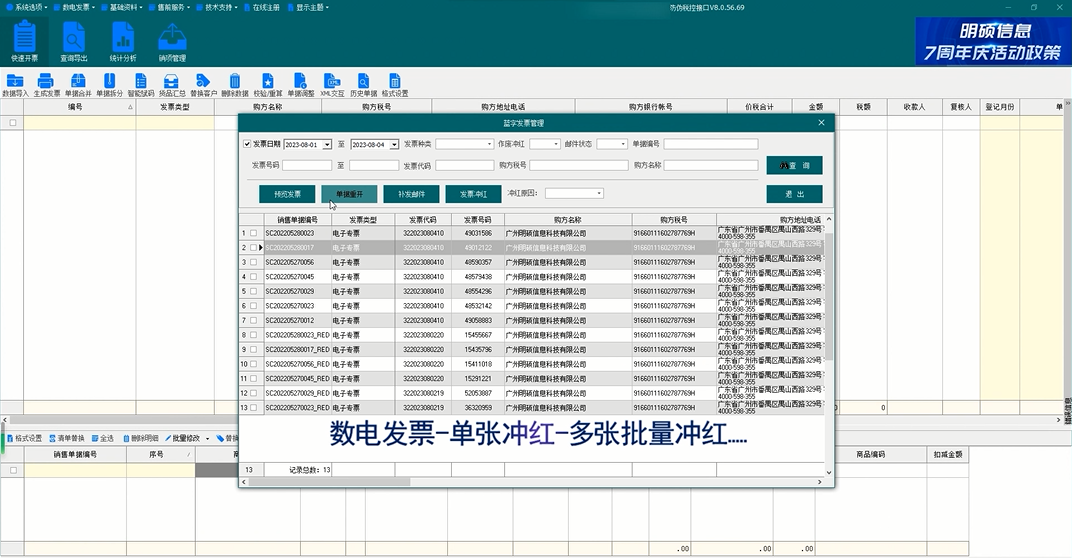Uncheck the 发票日期 date filter checkbox
Screen dimensions: 1072x558
248,144
